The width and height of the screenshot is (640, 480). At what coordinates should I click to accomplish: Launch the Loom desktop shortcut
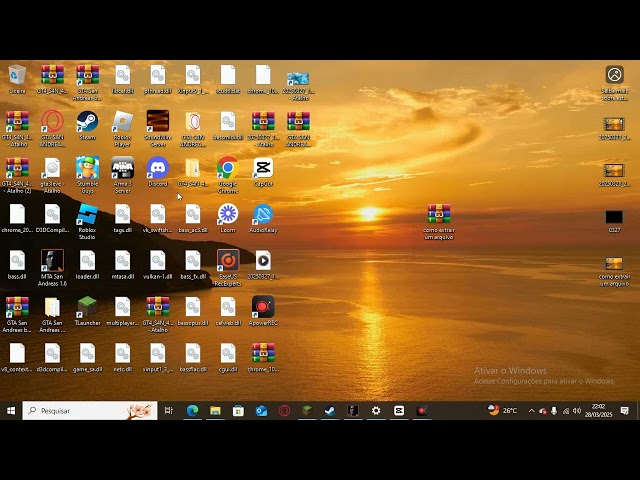pyautogui.click(x=228, y=218)
